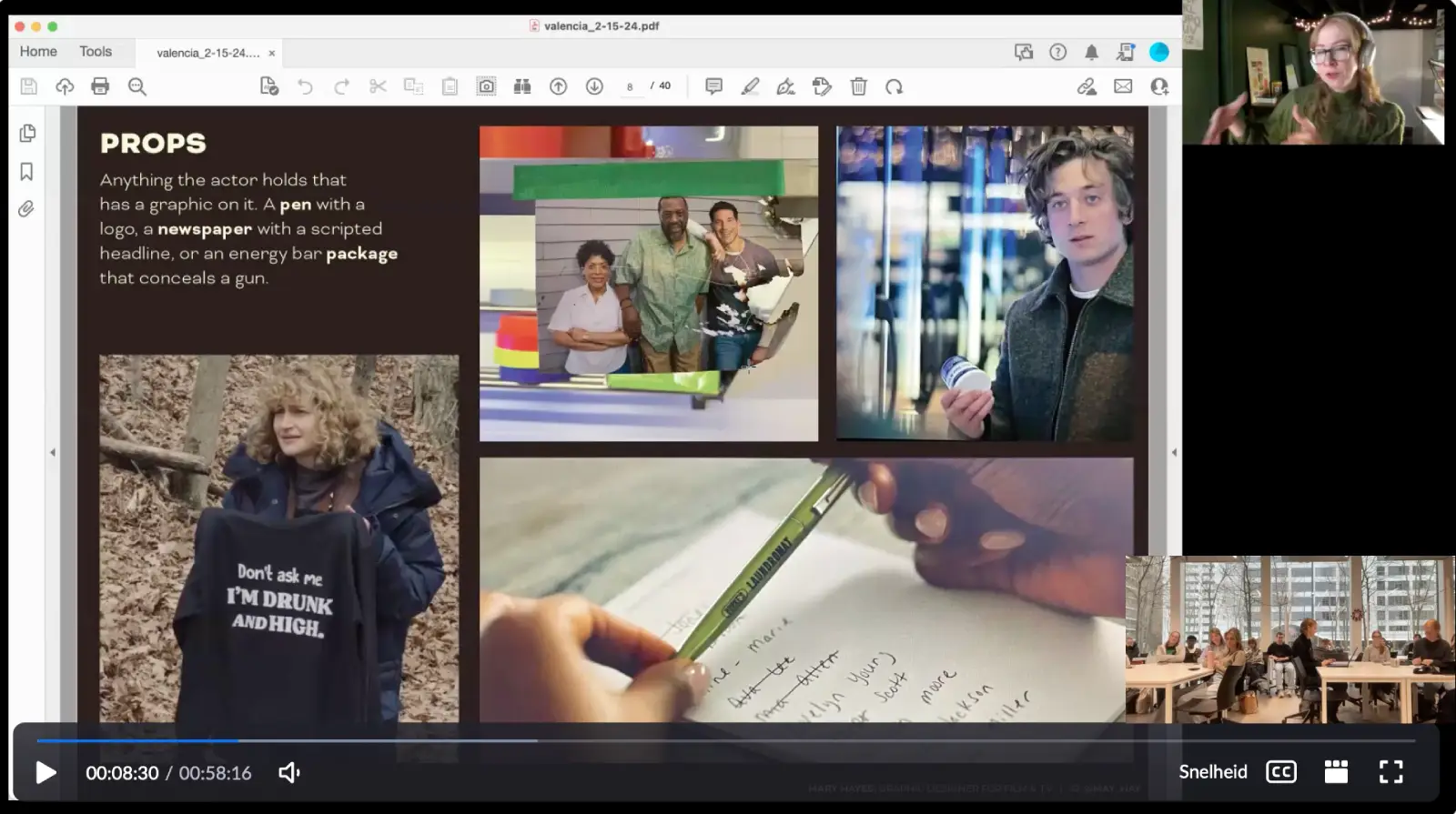
Task: Select the highlighter pen tool
Action: point(750,86)
